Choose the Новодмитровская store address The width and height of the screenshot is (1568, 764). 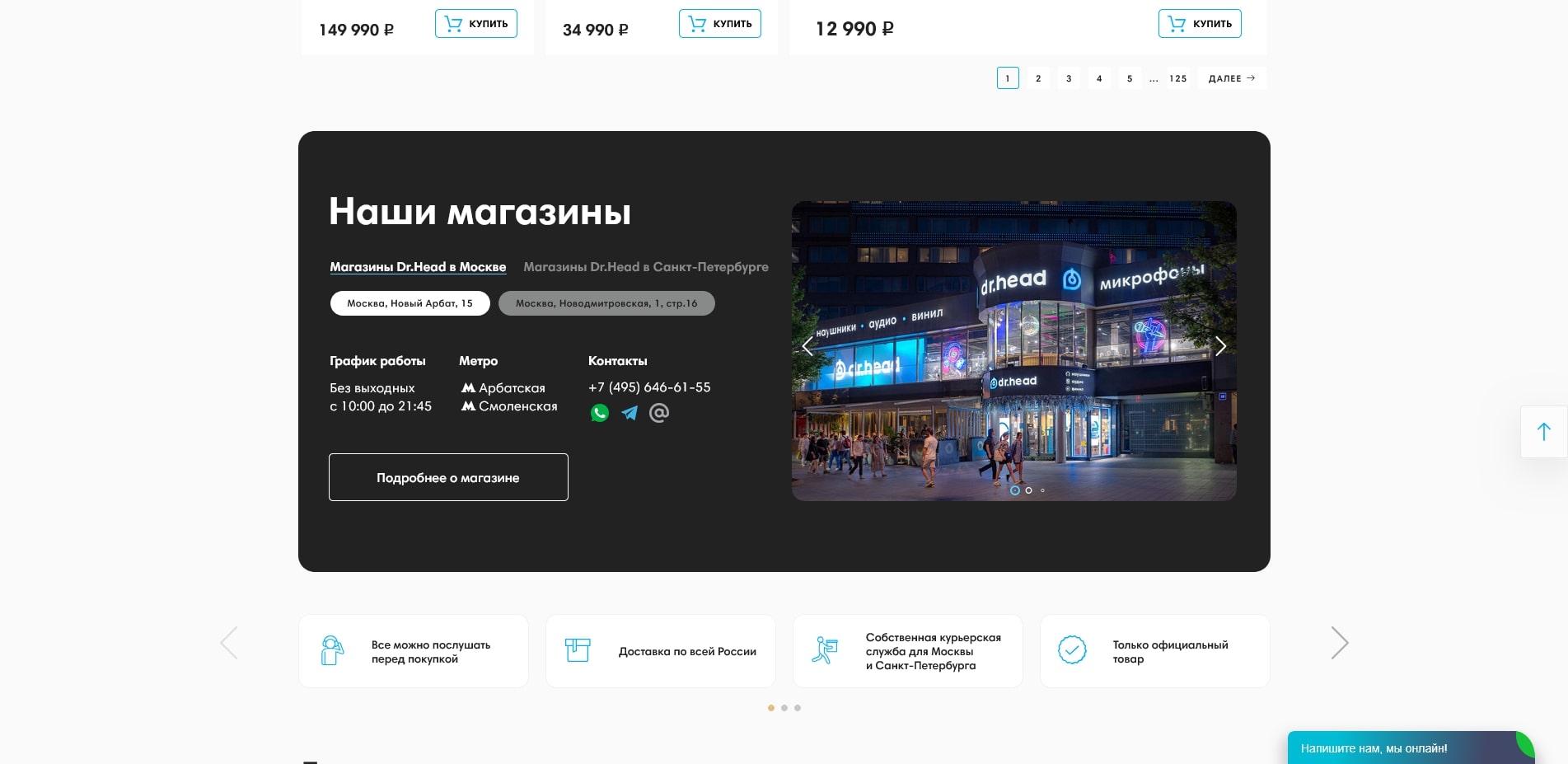[x=606, y=303]
